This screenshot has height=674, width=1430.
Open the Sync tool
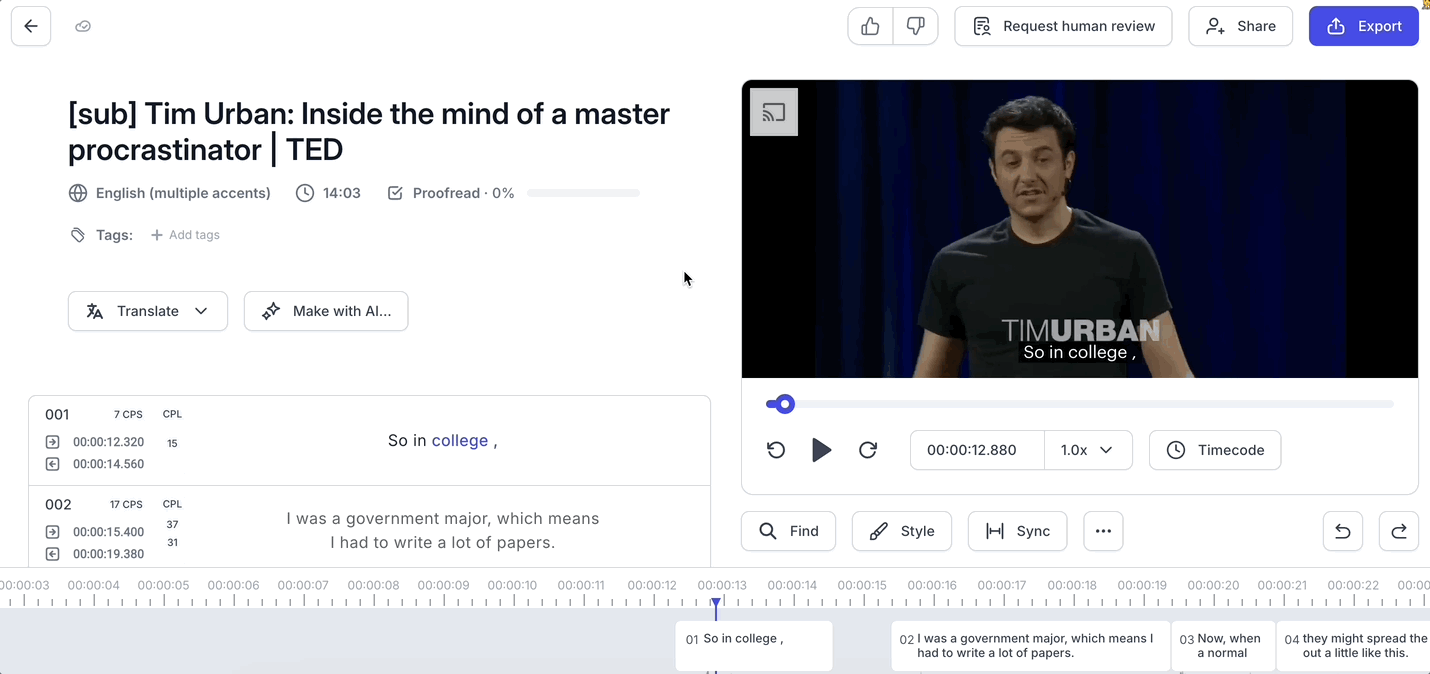[x=1017, y=531]
